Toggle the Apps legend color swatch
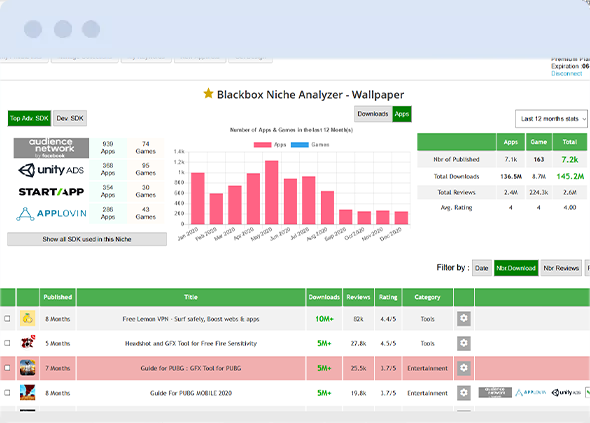Image resolution: width=590 pixels, height=423 pixels. pyautogui.click(x=262, y=145)
